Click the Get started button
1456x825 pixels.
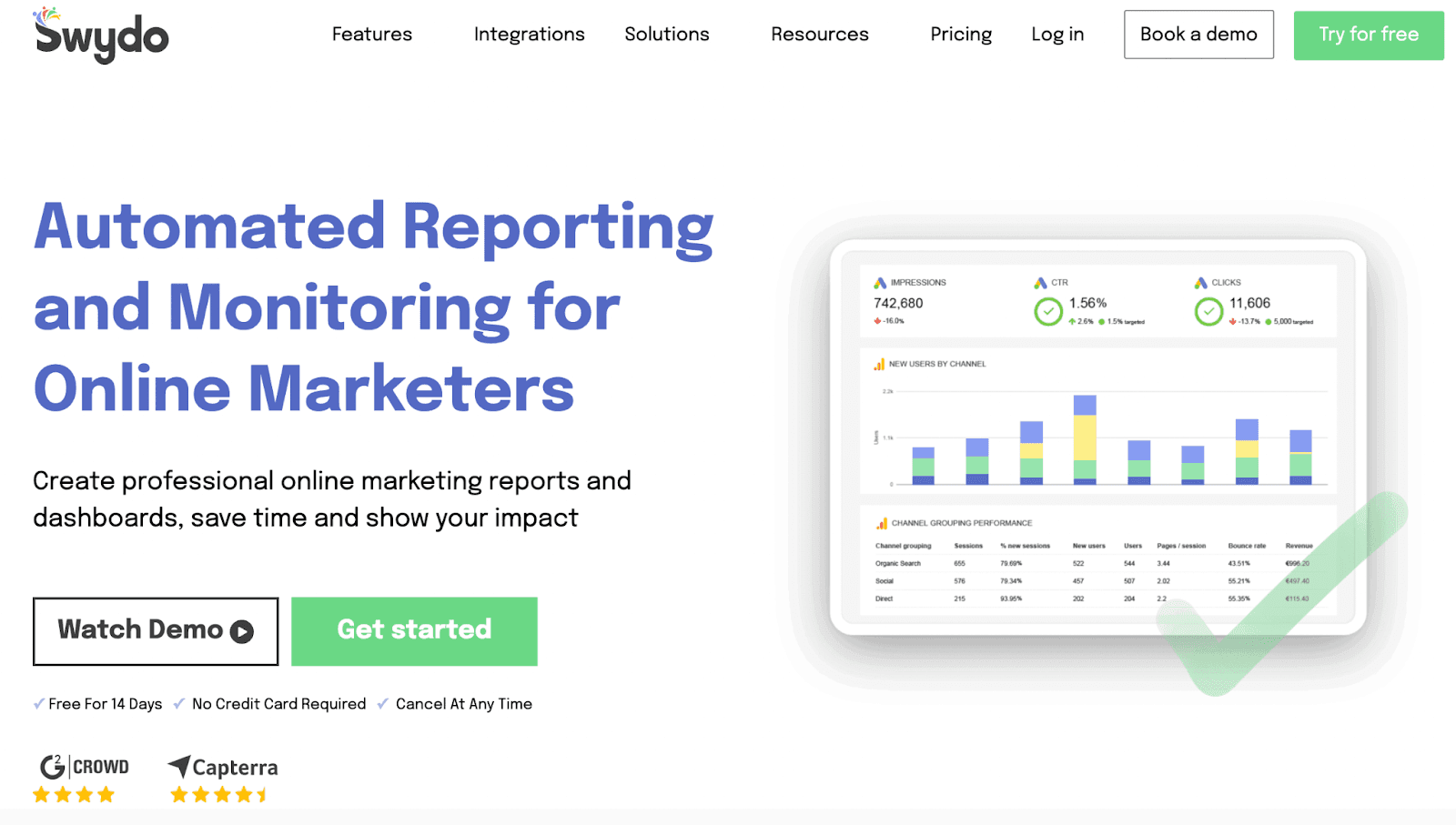coord(414,631)
